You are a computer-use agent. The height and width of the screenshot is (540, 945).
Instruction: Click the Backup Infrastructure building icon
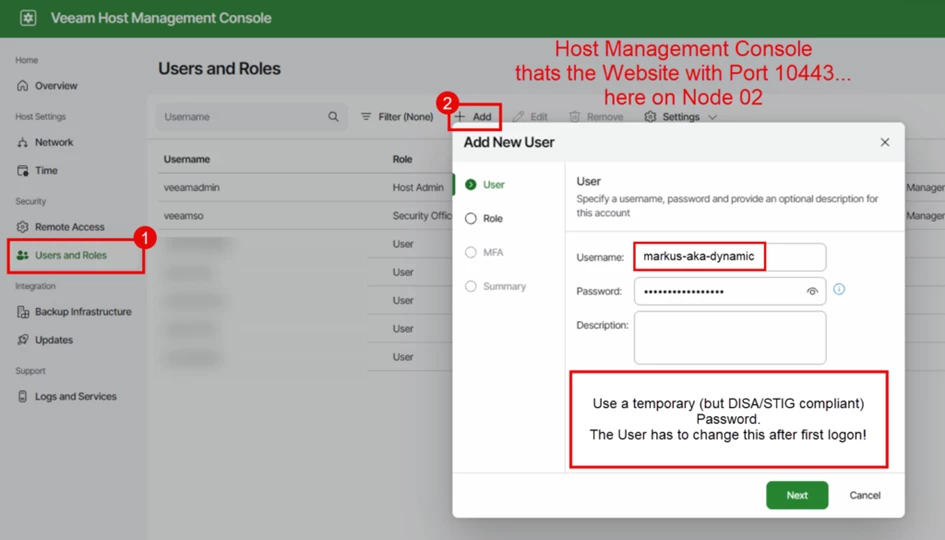pyautogui.click(x=22, y=312)
